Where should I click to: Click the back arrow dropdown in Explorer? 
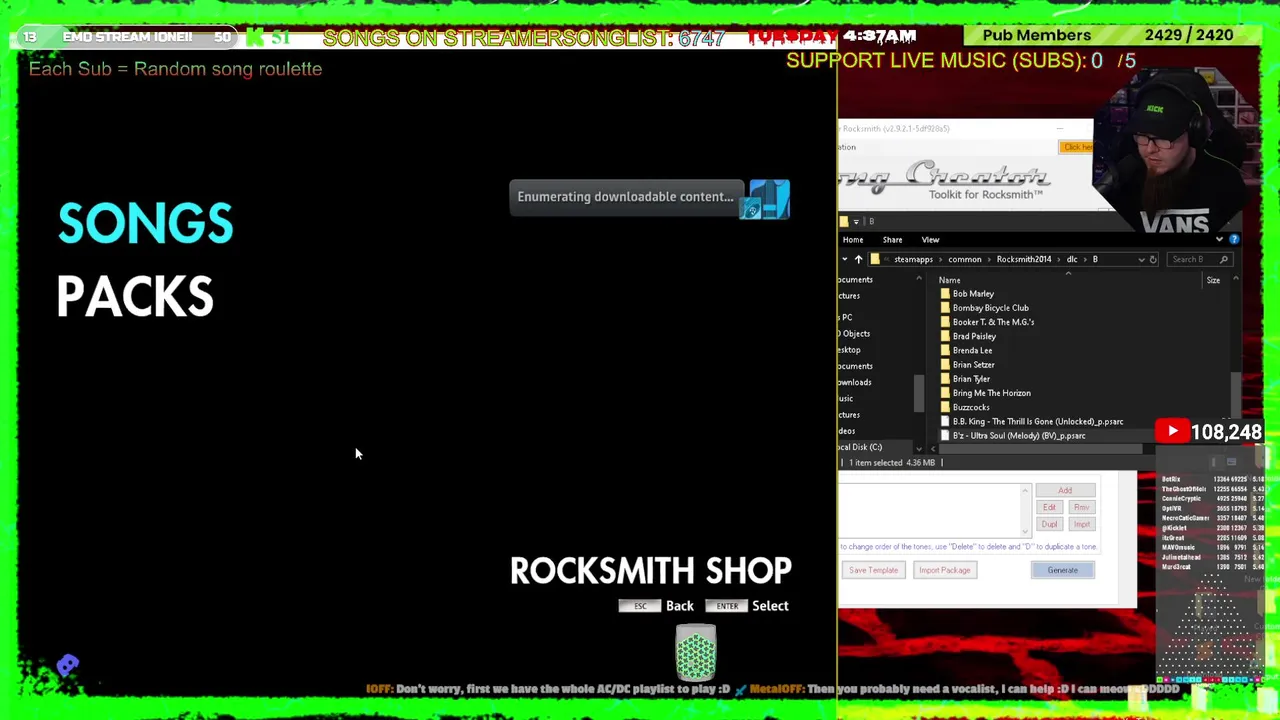click(844, 260)
